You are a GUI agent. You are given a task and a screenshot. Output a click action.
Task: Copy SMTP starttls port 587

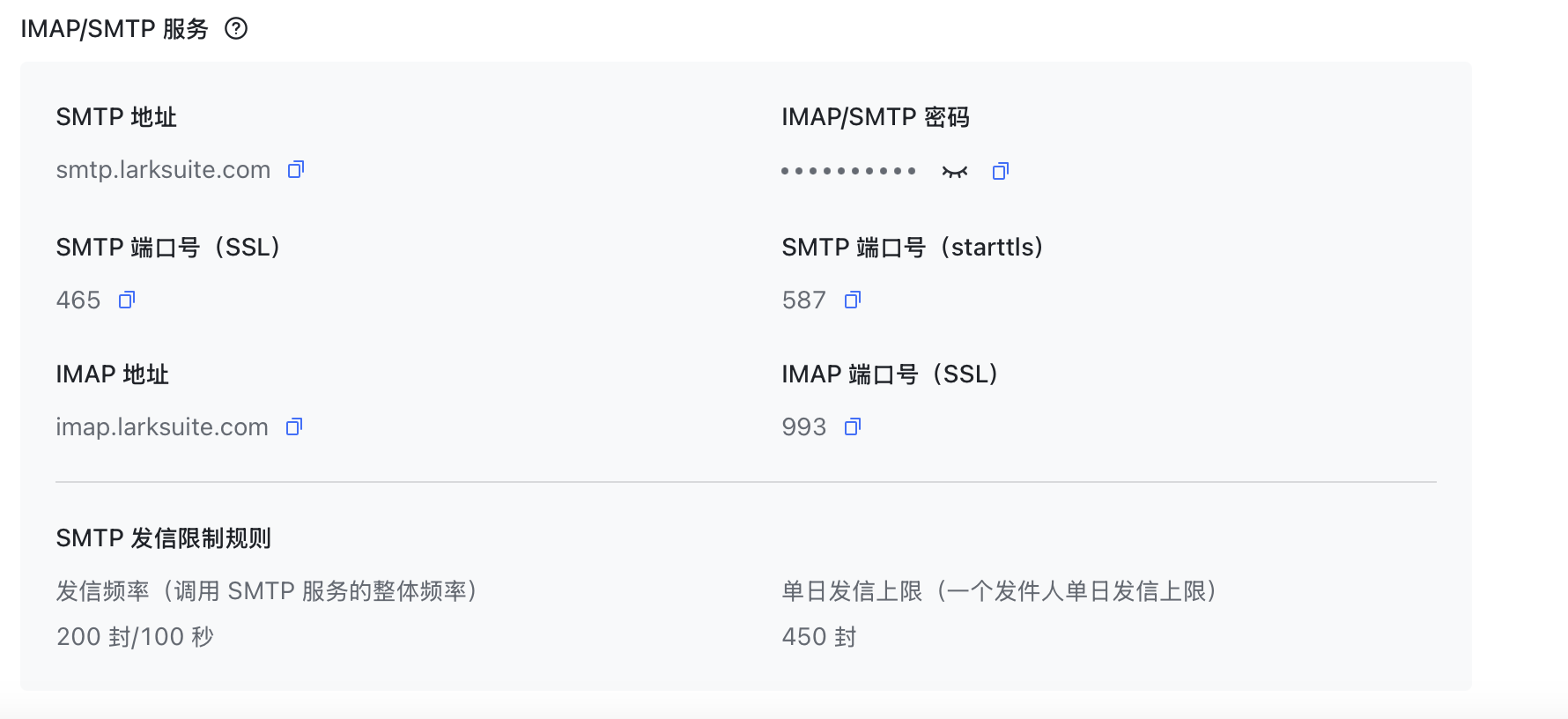click(853, 300)
